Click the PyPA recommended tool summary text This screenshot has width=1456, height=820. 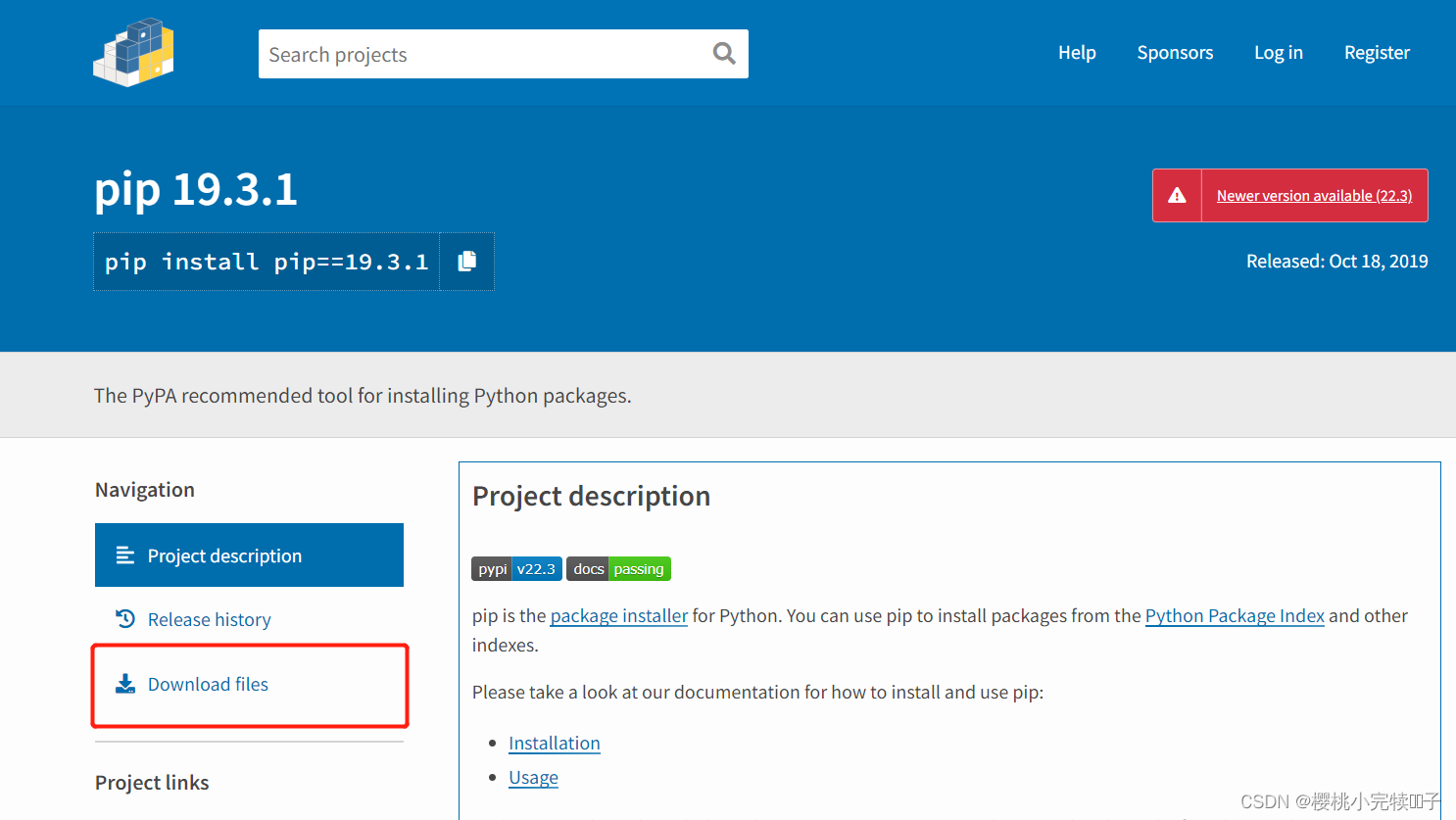click(x=363, y=396)
